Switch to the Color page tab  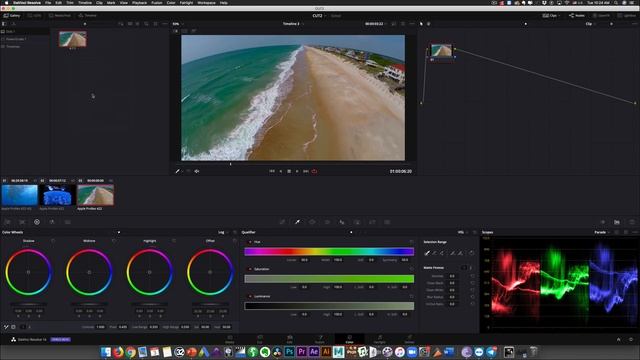[349, 339]
